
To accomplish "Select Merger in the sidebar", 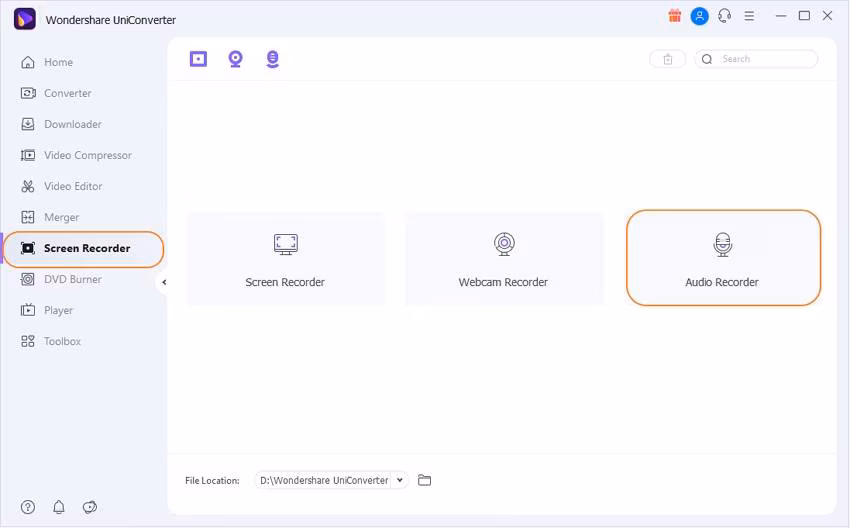I will (x=50, y=217).
